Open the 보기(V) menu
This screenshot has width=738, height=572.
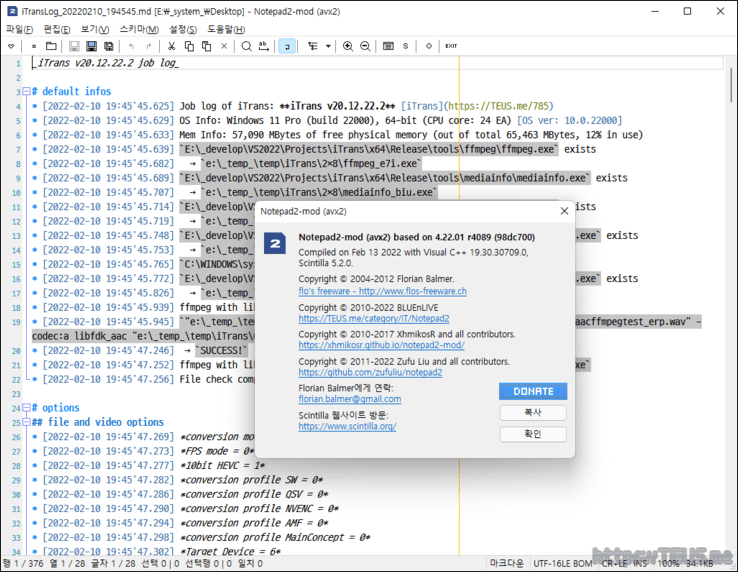coord(94,29)
